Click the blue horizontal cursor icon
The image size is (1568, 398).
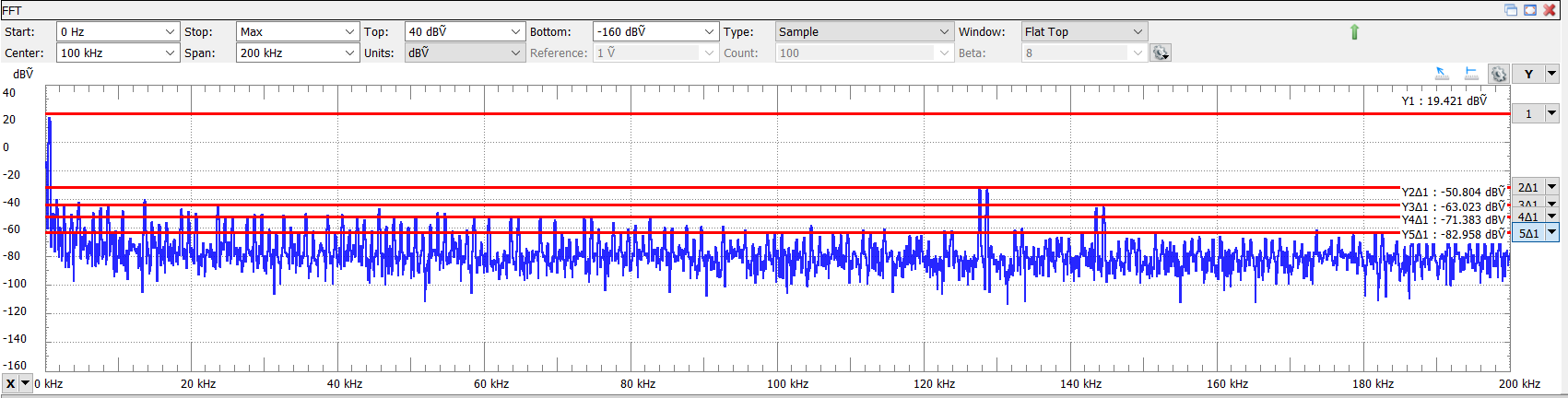[1471, 74]
